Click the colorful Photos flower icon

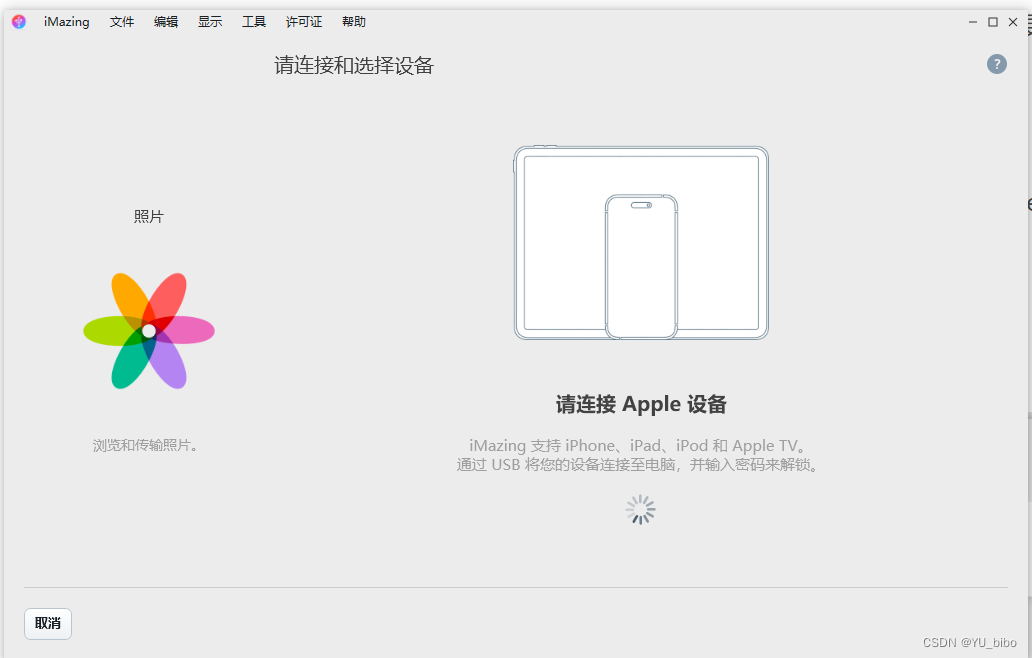point(149,331)
